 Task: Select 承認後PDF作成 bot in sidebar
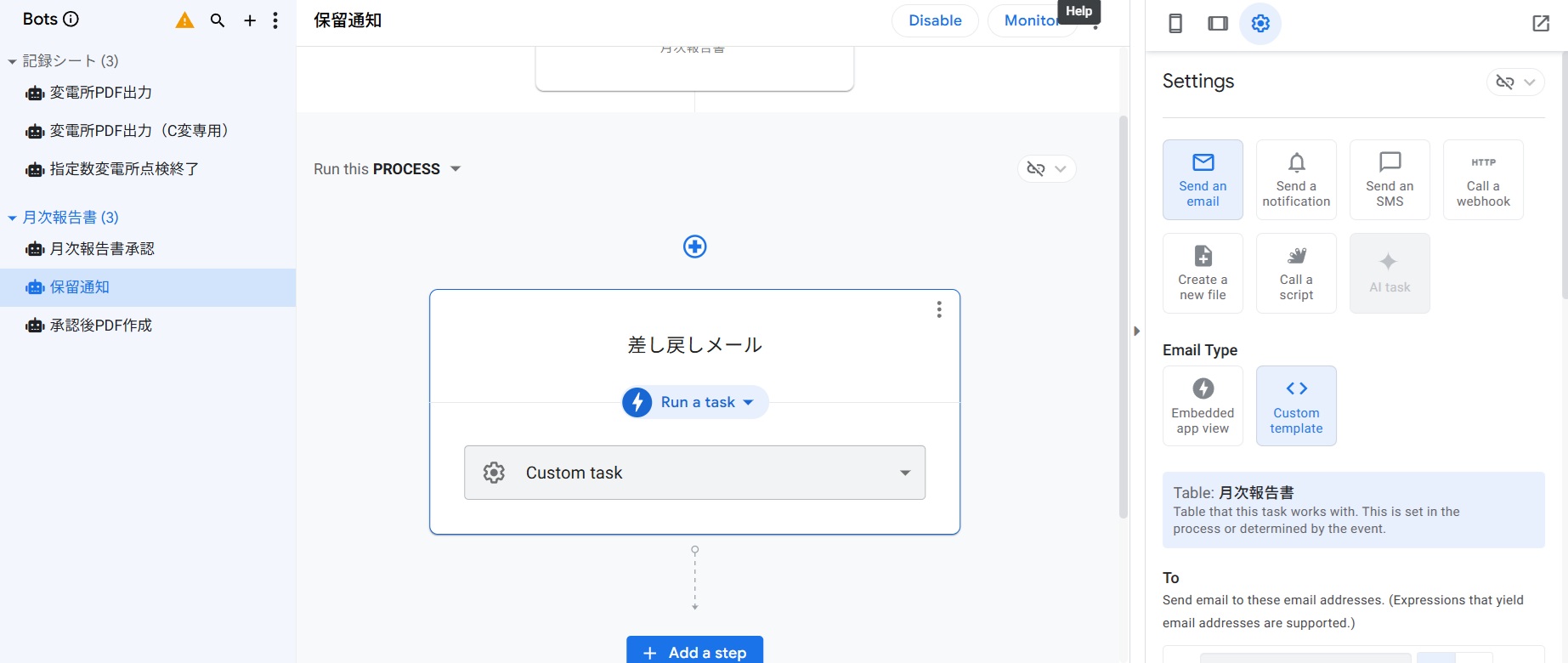coord(100,326)
